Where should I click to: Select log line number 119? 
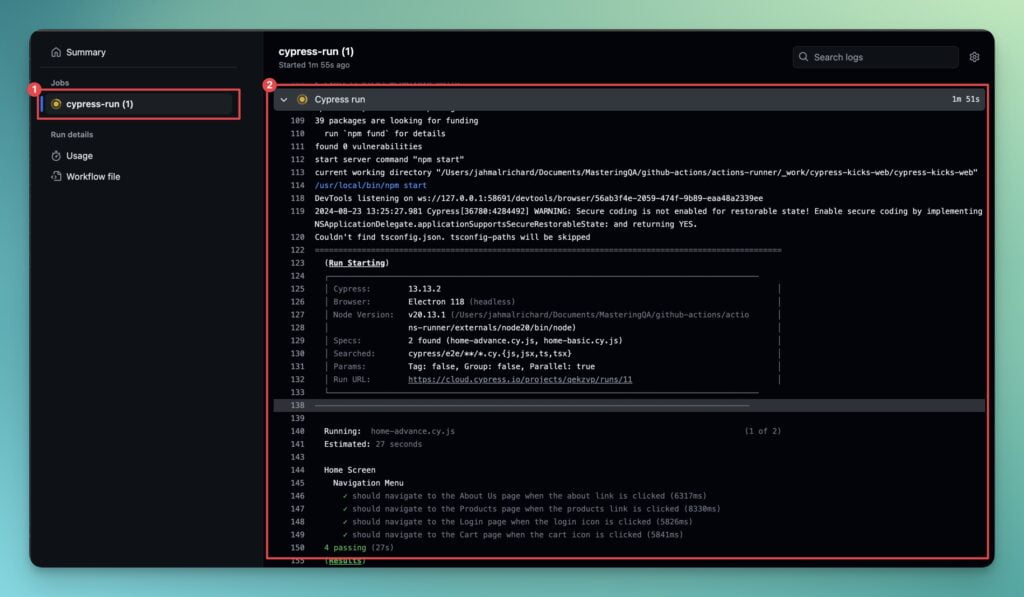[x=297, y=212]
